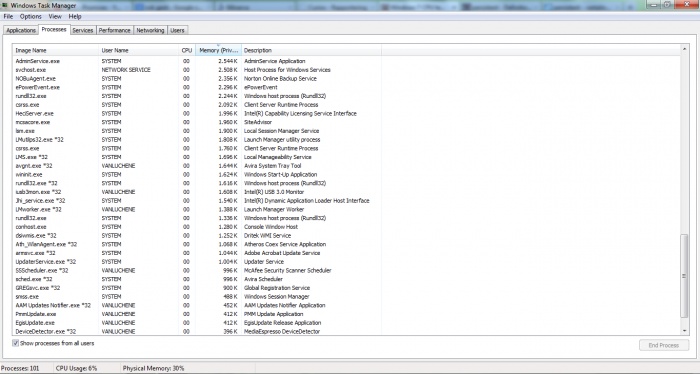Select svchost.exe NETWORK SERVICE row
700x374 pixels.
[346, 70]
